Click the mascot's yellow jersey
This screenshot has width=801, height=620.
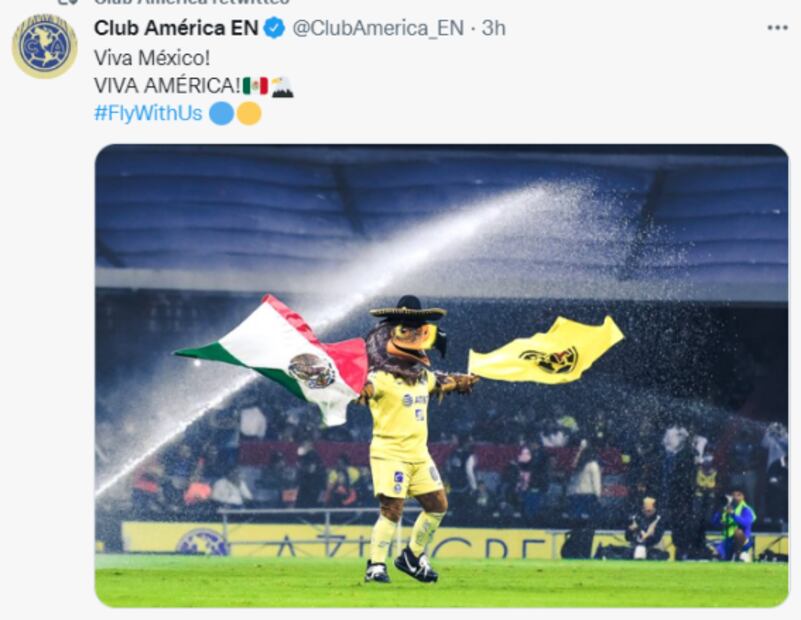tap(401, 415)
